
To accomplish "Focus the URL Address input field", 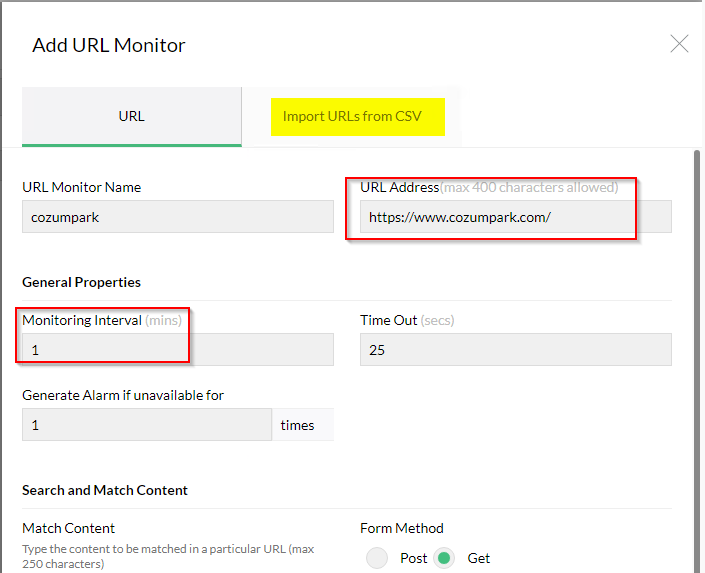I will pos(516,217).
